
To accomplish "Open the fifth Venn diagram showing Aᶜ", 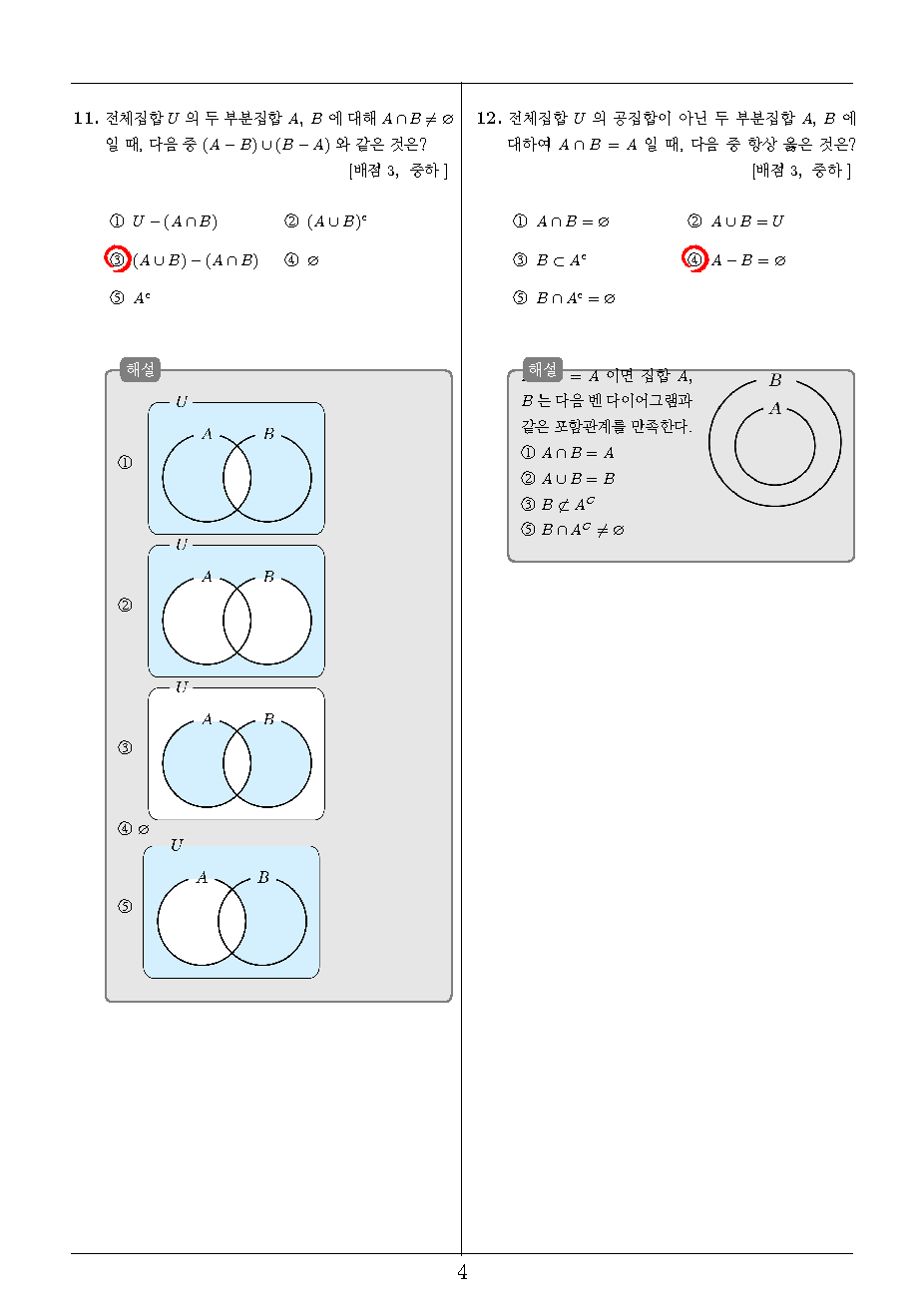I will [231, 910].
